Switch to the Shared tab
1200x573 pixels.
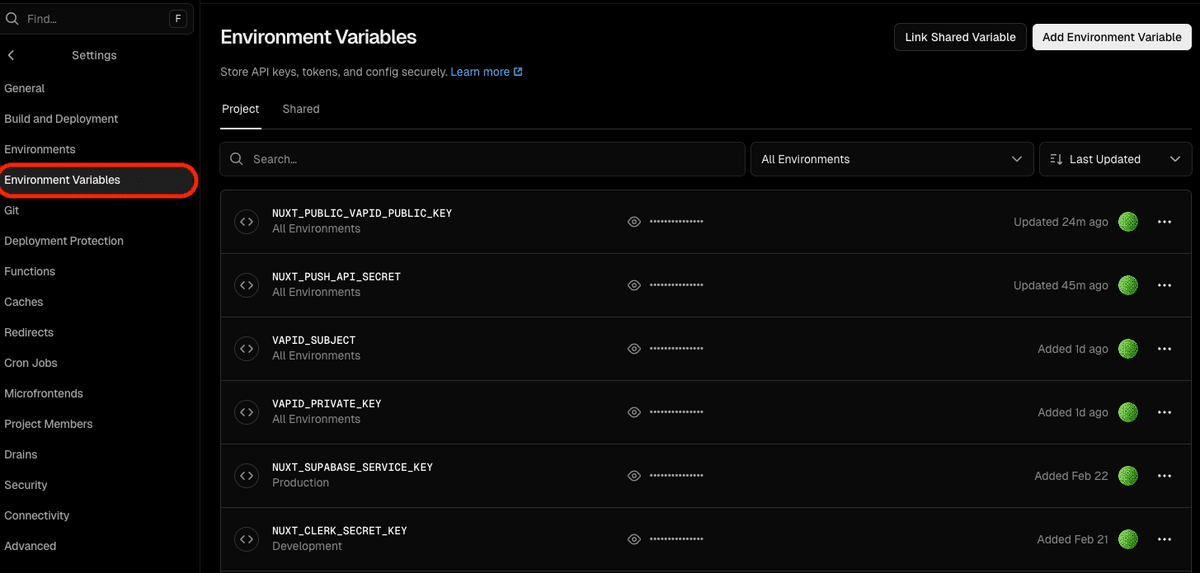(301, 109)
